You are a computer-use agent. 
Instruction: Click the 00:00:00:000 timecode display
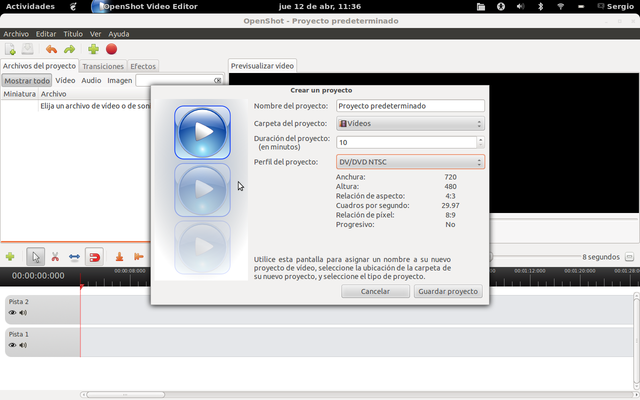38,276
